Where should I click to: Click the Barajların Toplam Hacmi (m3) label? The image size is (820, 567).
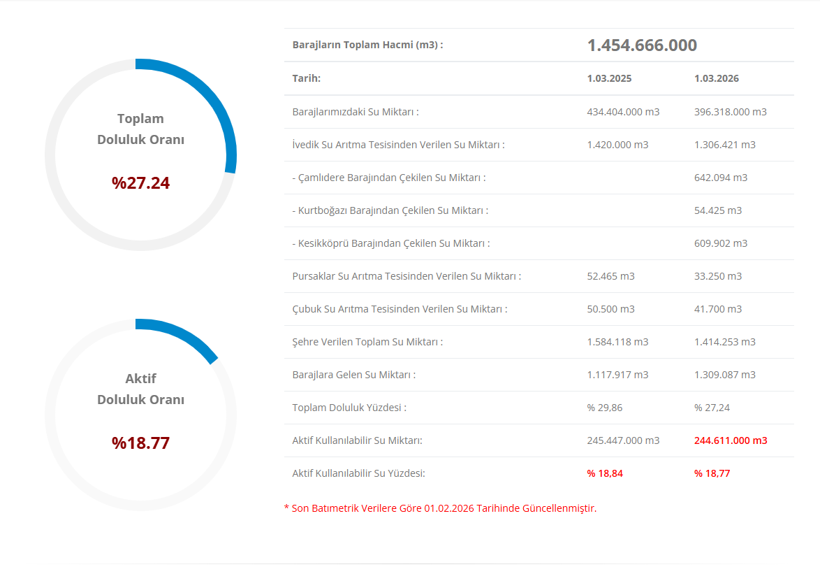pos(367,45)
